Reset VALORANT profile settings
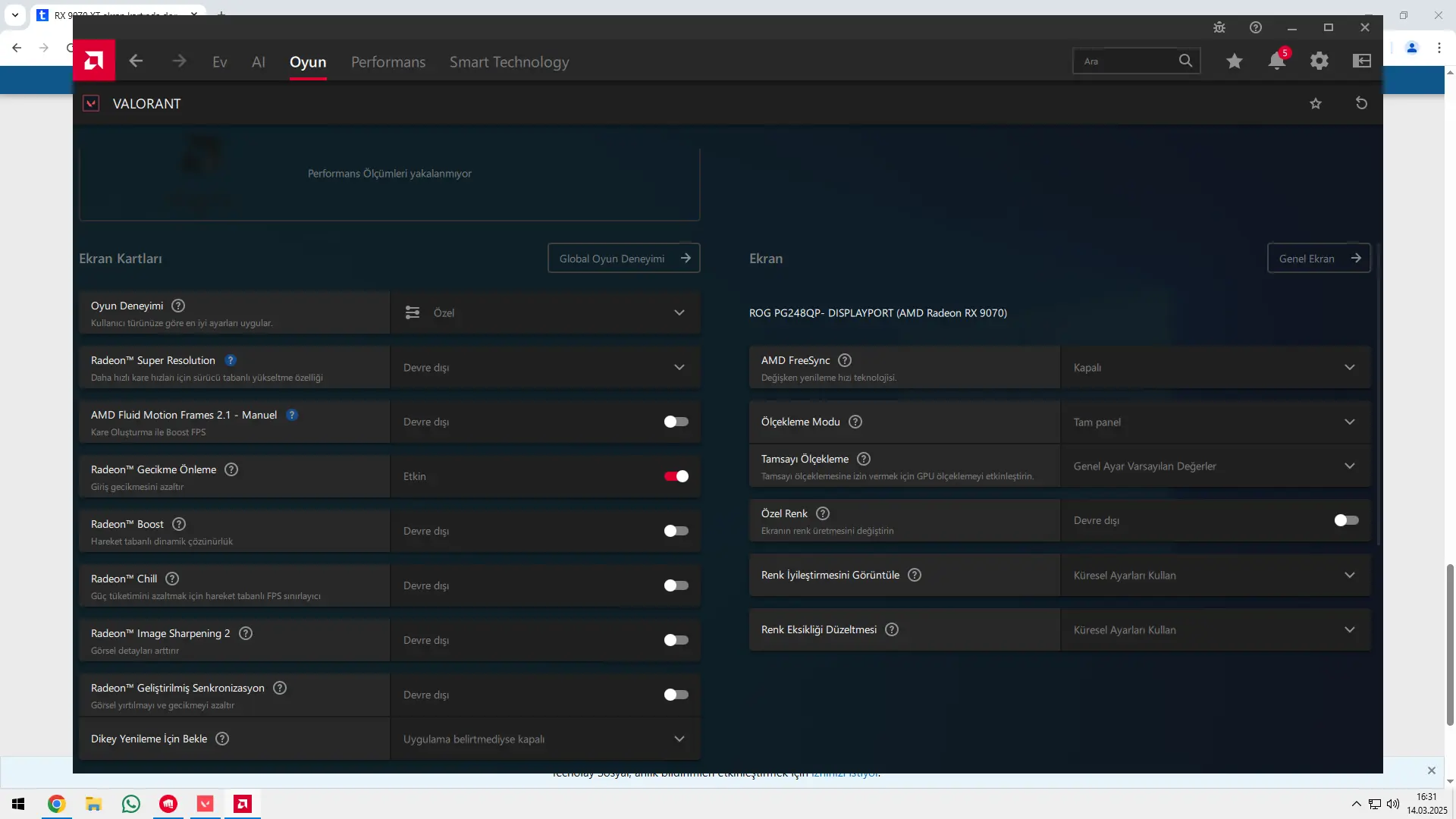 click(1361, 103)
